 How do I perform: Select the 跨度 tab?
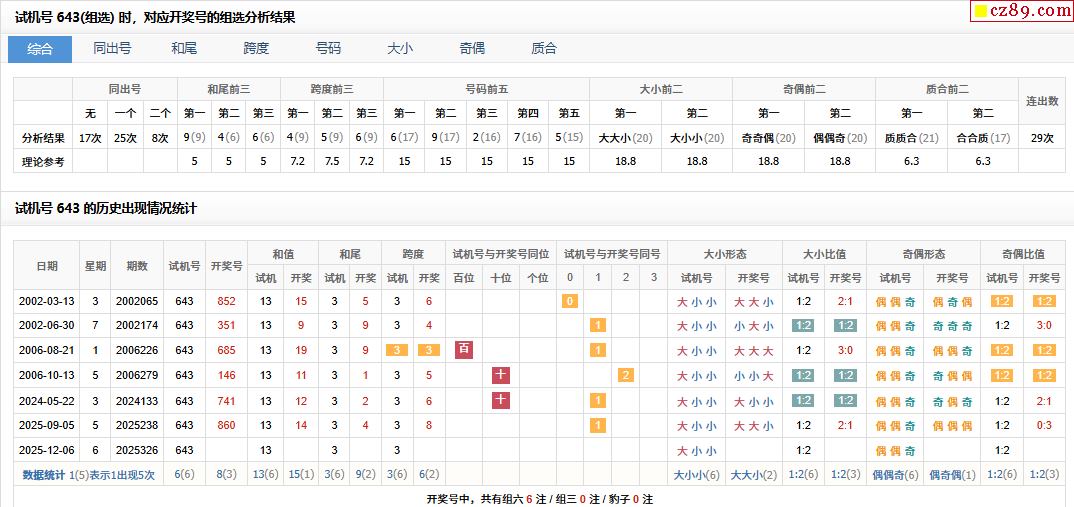(256, 48)
